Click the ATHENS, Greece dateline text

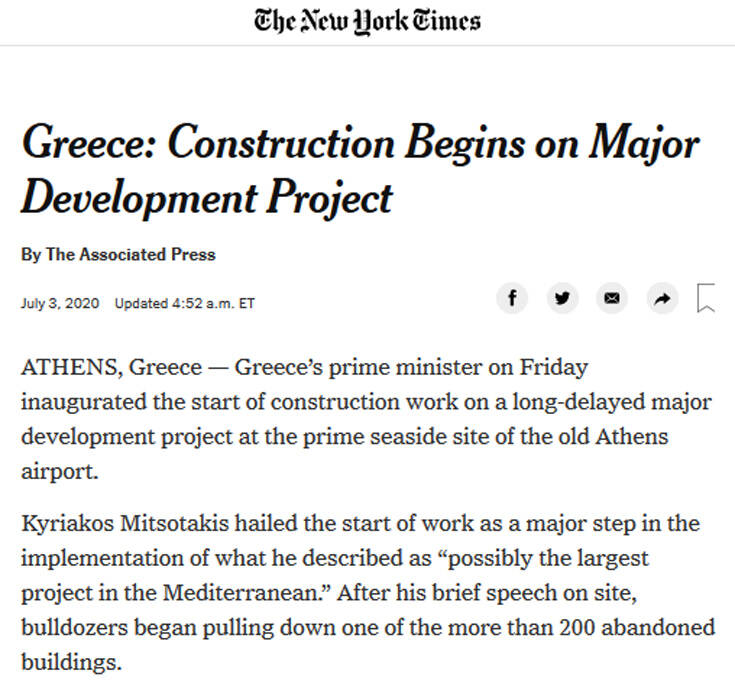click(112, 367)
